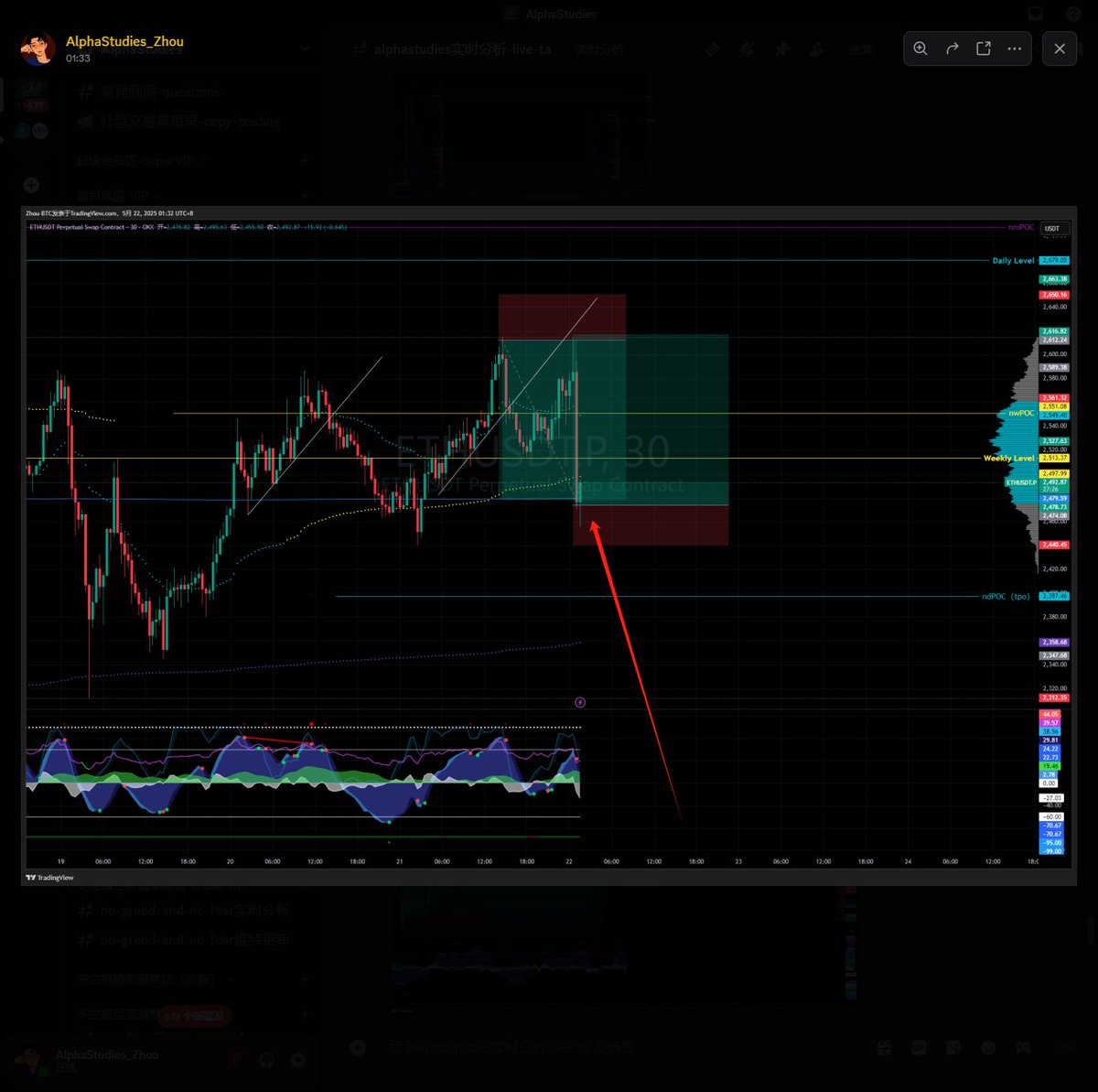Click the Threads icon in the dimmed channel header
This screenshot has width=1098, height=1092.
point(712,49)
